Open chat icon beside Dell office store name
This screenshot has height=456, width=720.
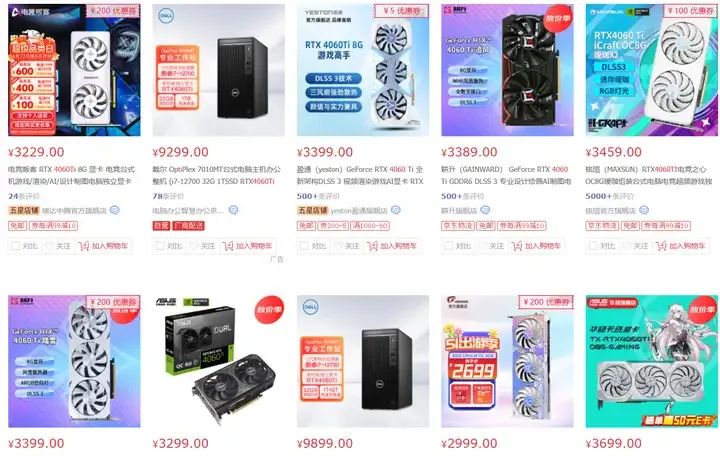click(233, 210)
